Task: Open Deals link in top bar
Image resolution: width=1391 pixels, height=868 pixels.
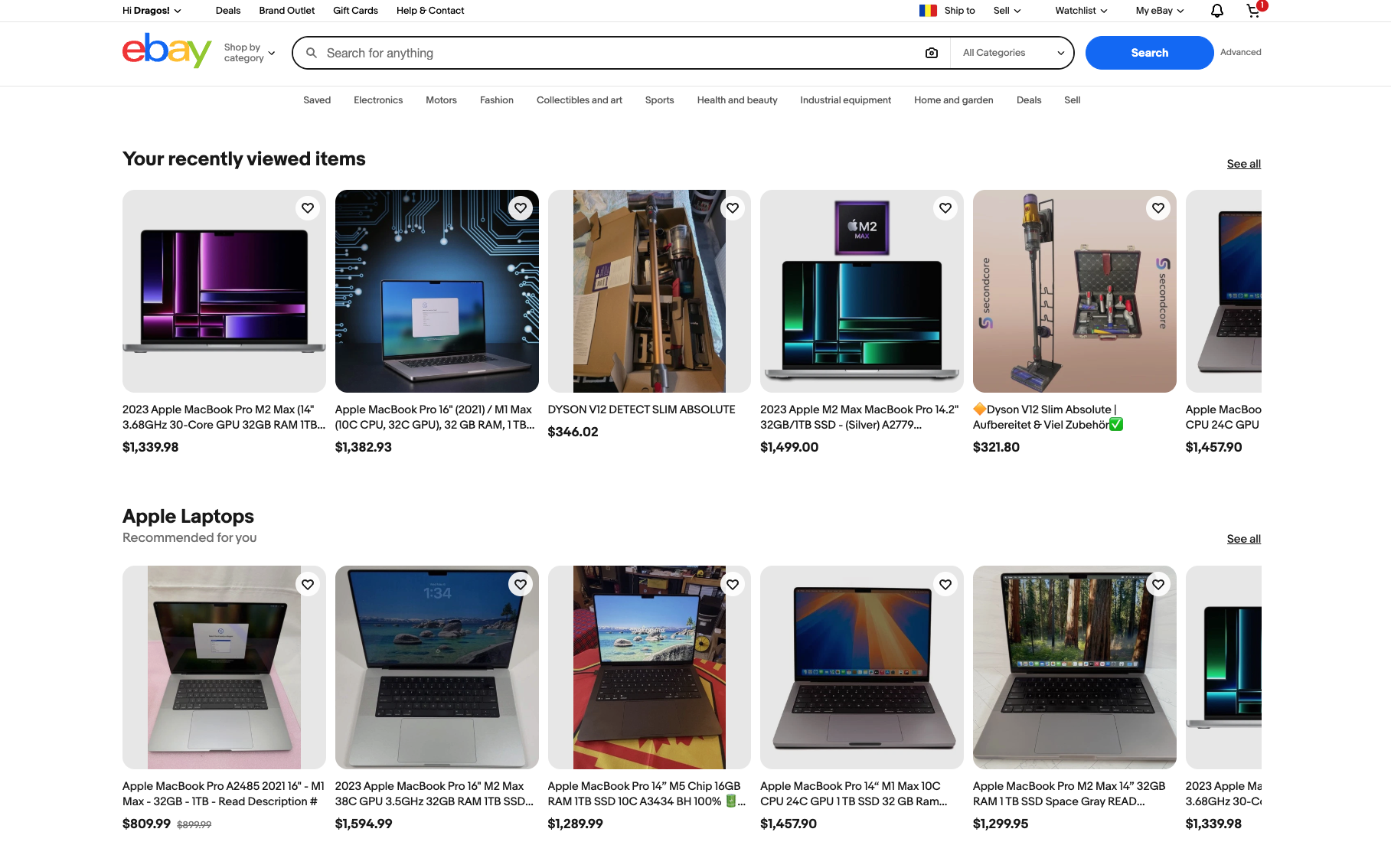Action: coord(228,11)
